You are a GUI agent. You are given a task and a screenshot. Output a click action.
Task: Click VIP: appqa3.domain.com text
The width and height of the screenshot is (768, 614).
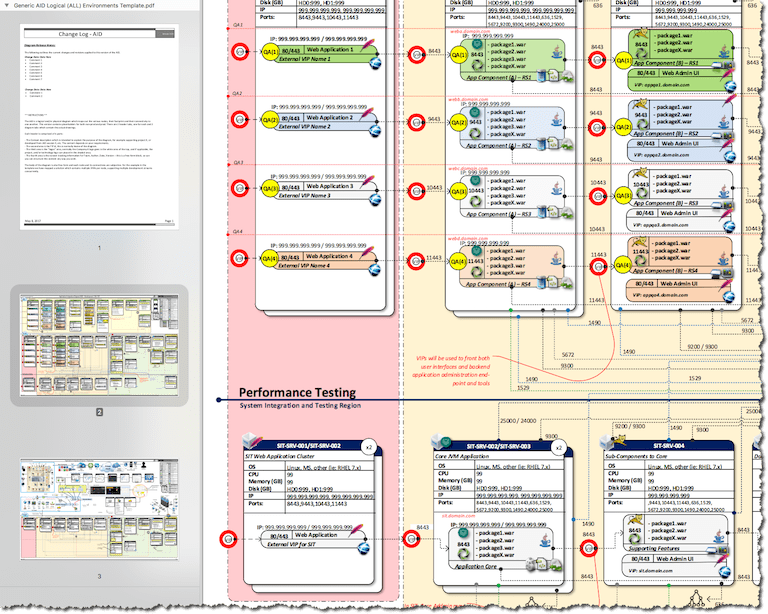[661, 225]
